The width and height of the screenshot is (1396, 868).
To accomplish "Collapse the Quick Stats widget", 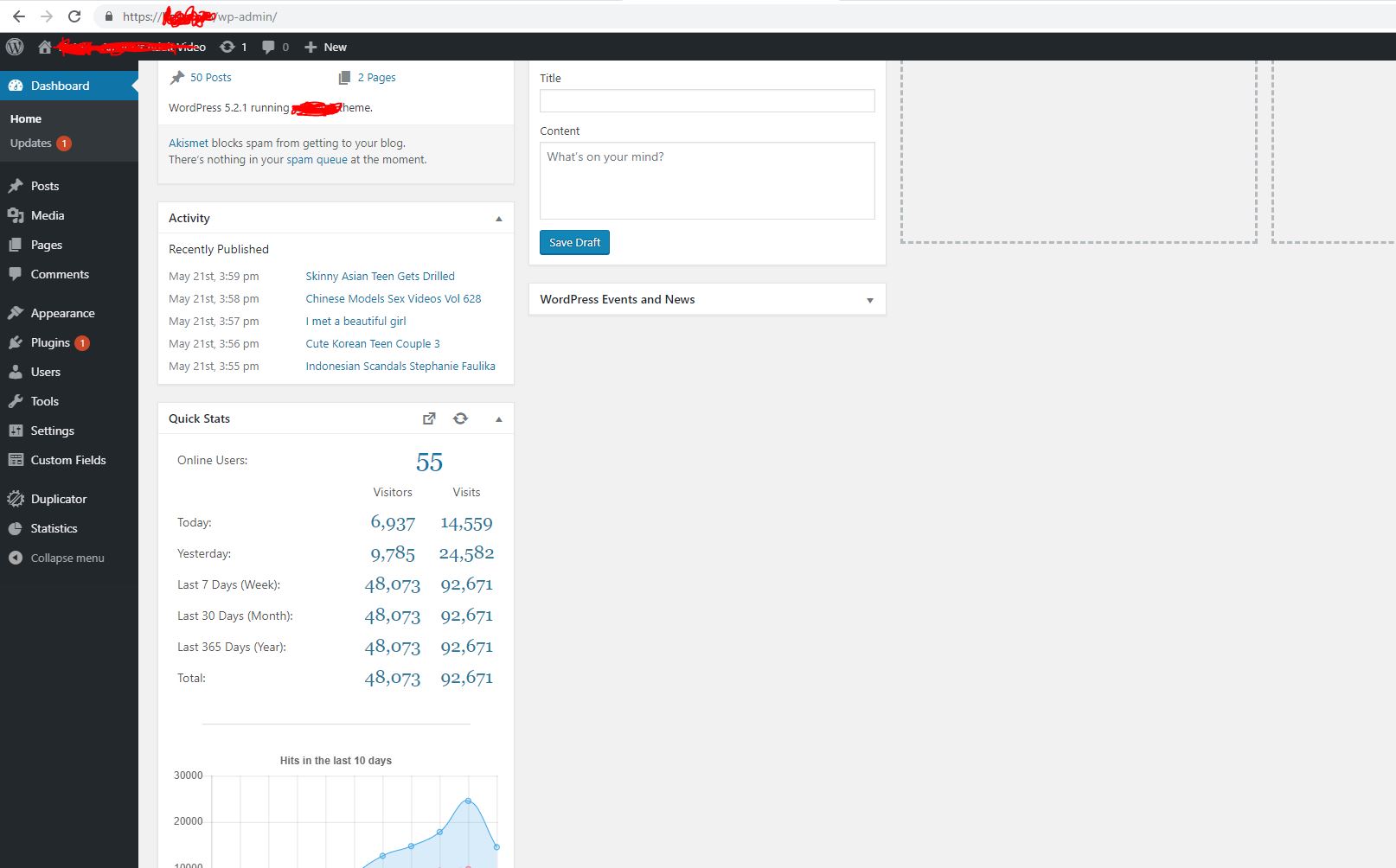I will tap(498, 419).
